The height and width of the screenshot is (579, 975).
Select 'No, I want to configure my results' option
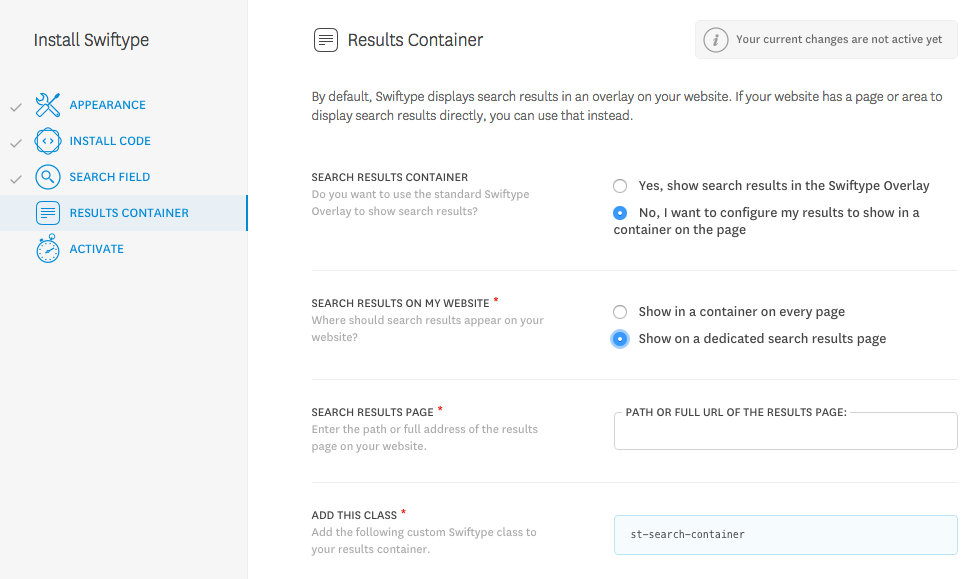point(620,213)
